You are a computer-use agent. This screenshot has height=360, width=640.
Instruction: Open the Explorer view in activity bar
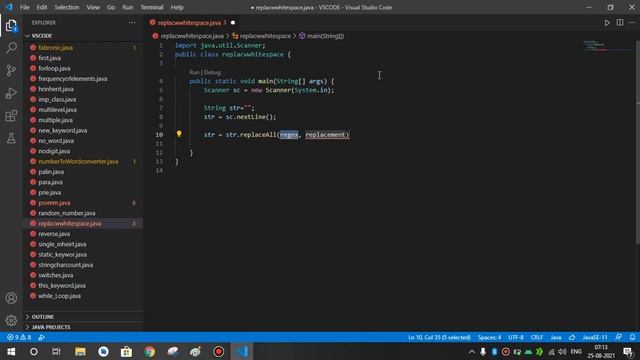11,26
